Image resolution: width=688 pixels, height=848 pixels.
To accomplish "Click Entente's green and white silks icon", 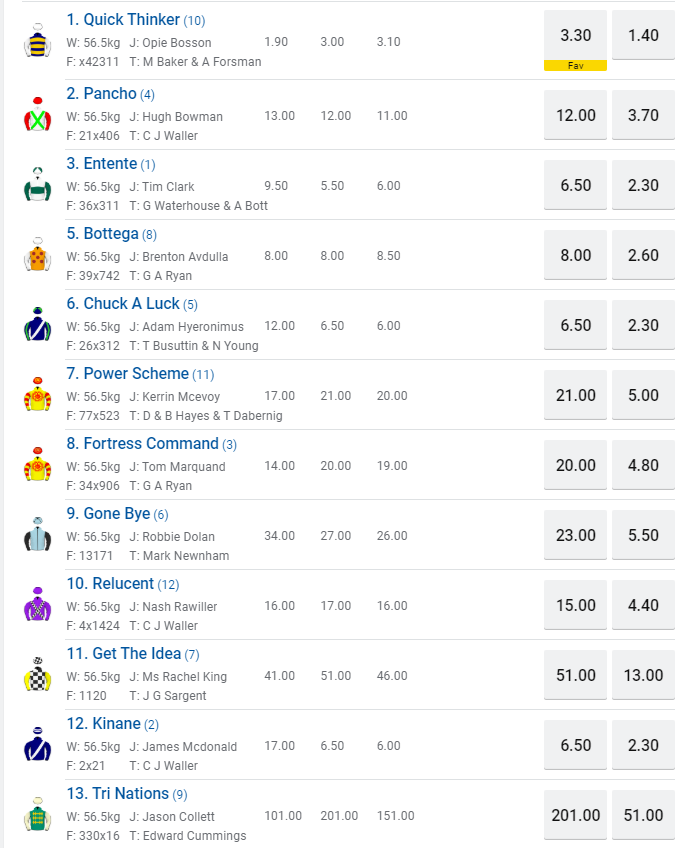I will pyautogui.click(x=37, y=185).
